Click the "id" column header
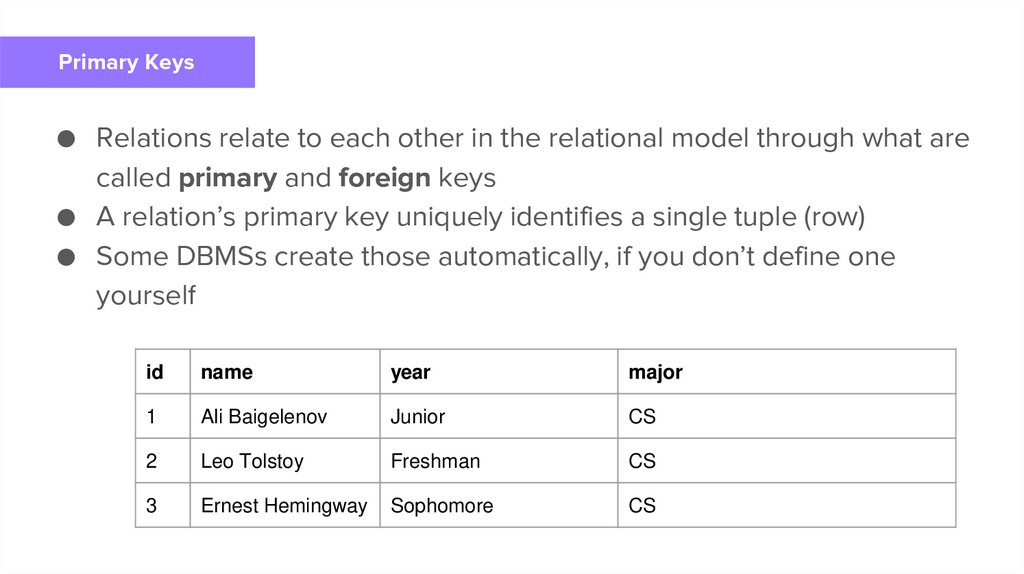The image size is (1024, 574). pyautogui.click(x=155, y=372)
